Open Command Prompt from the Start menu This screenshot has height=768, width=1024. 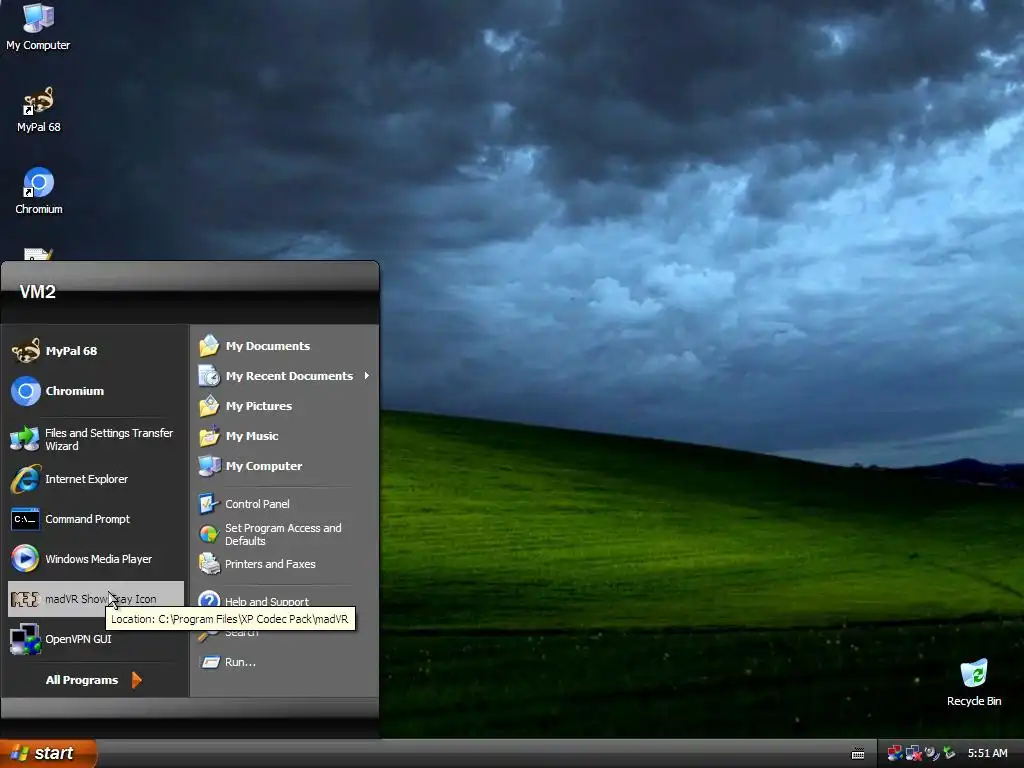click(96, 519)
